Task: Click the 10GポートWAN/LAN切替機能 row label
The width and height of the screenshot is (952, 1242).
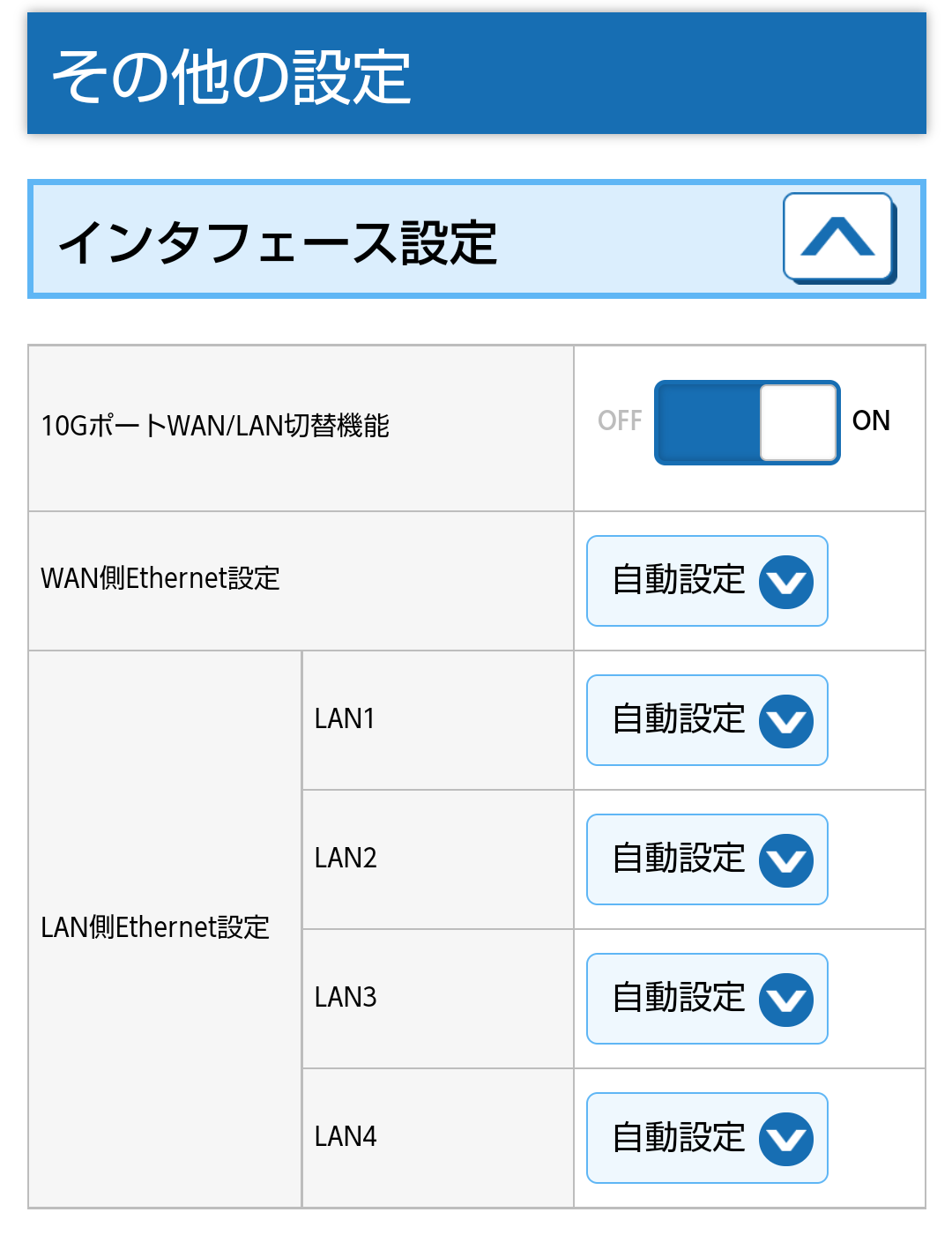Action: coord(215,427)
